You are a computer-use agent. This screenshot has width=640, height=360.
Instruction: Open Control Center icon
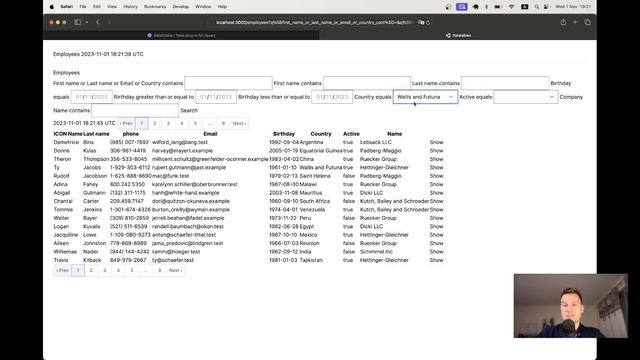tap(546, 7)
